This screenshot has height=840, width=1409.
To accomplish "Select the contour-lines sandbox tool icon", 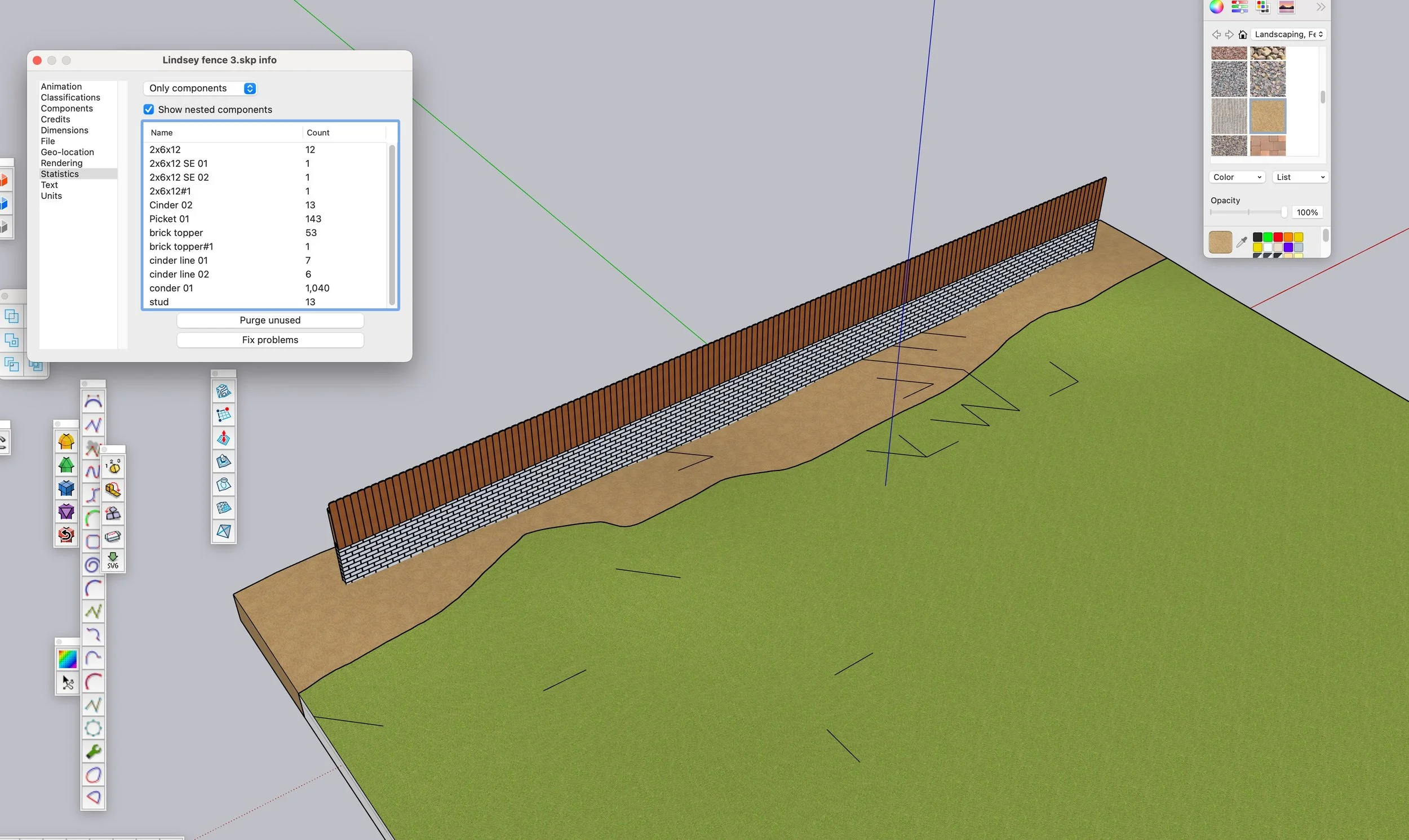I will click(224, 392).
